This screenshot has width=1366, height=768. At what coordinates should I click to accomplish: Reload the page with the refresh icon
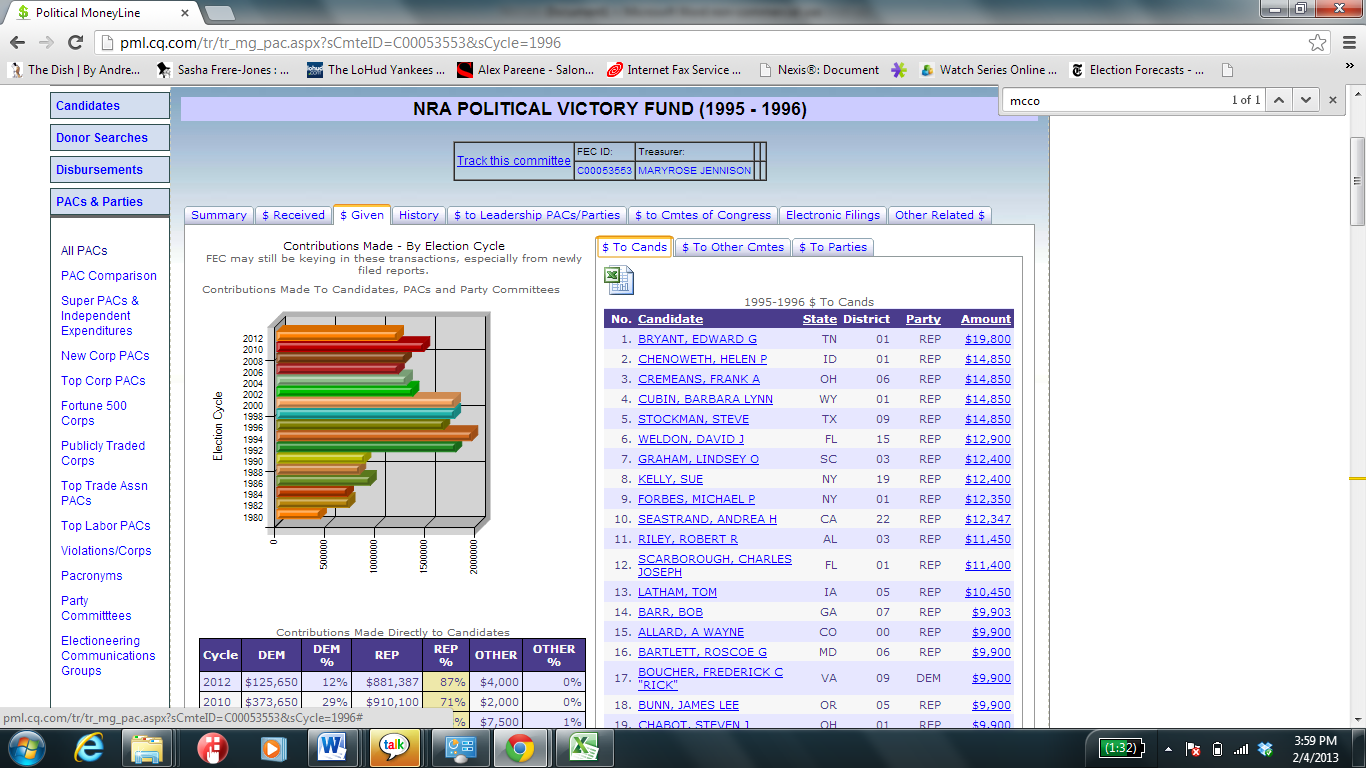pos(75,43)
